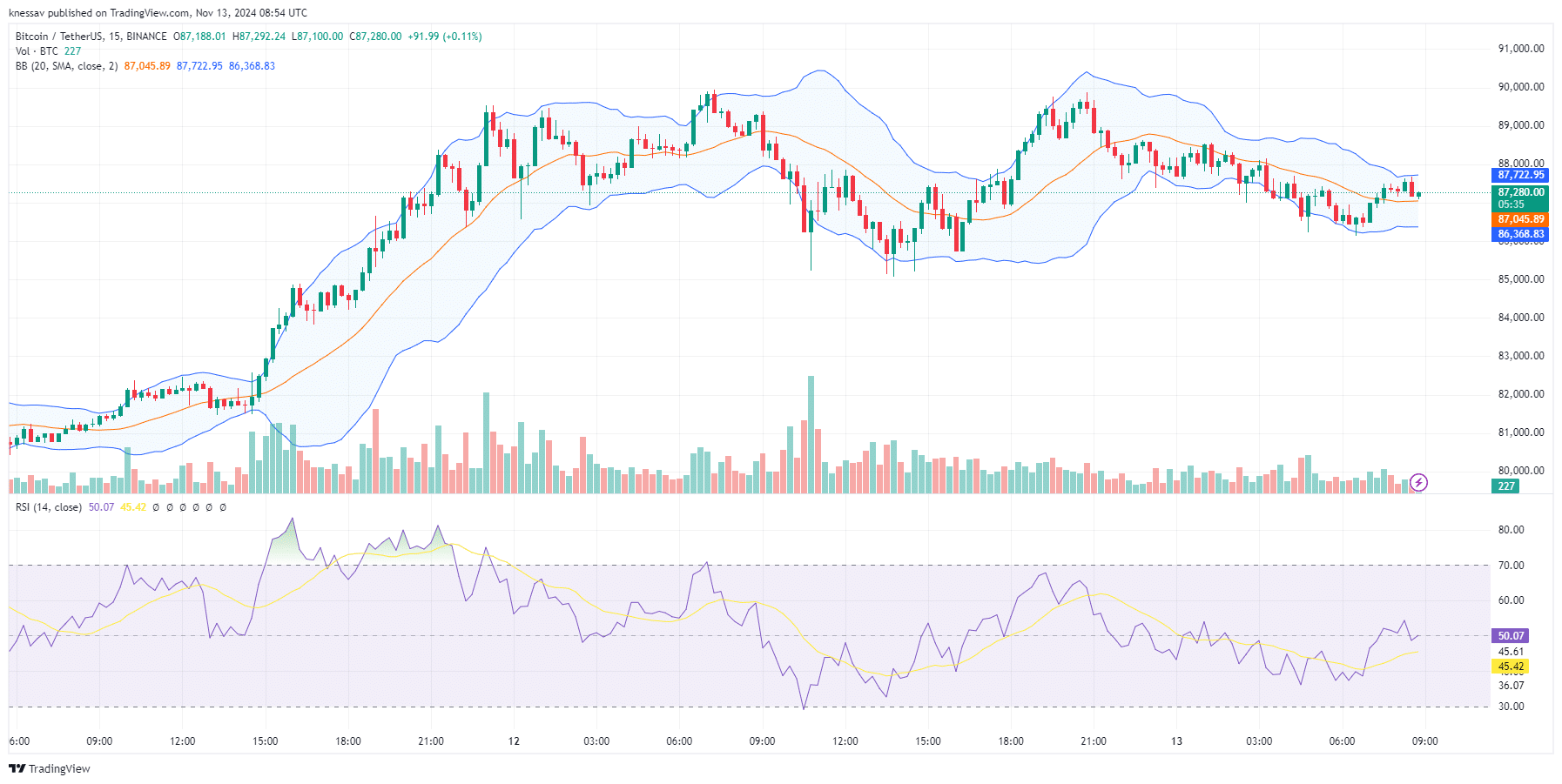Click the 05:35 candle countdown timer
This screenshot has width=1562, height=784.
click(x=1511, y=204)
